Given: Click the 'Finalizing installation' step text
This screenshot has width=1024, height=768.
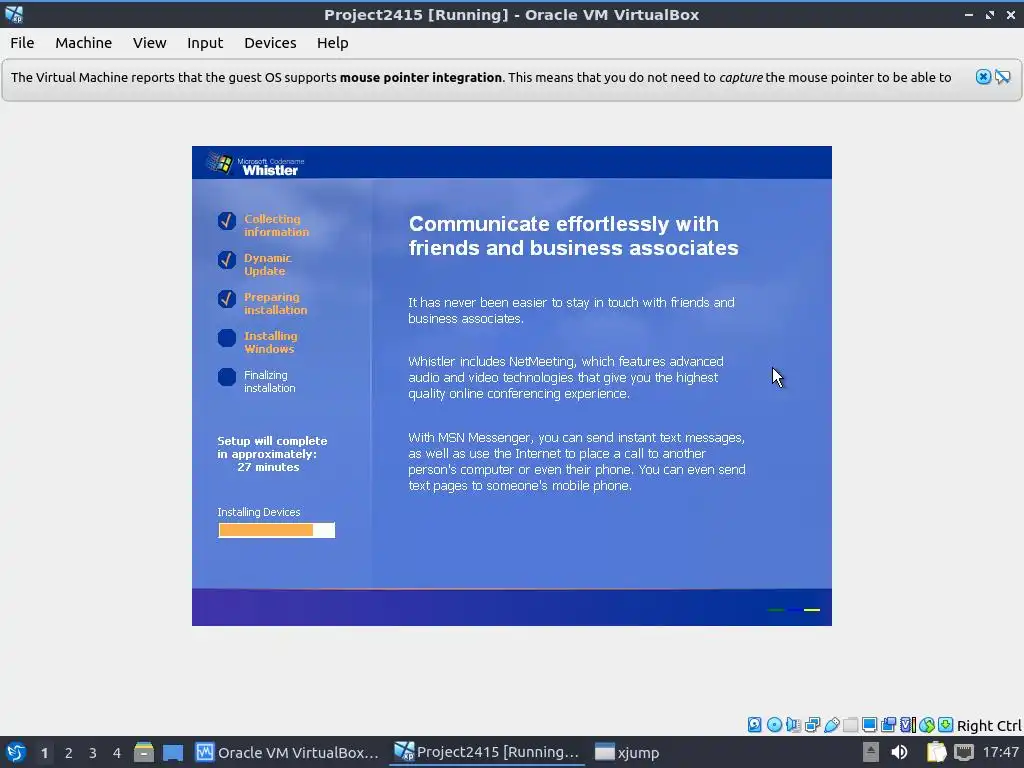Looking at the screenshot, I should tap(270, 381).
